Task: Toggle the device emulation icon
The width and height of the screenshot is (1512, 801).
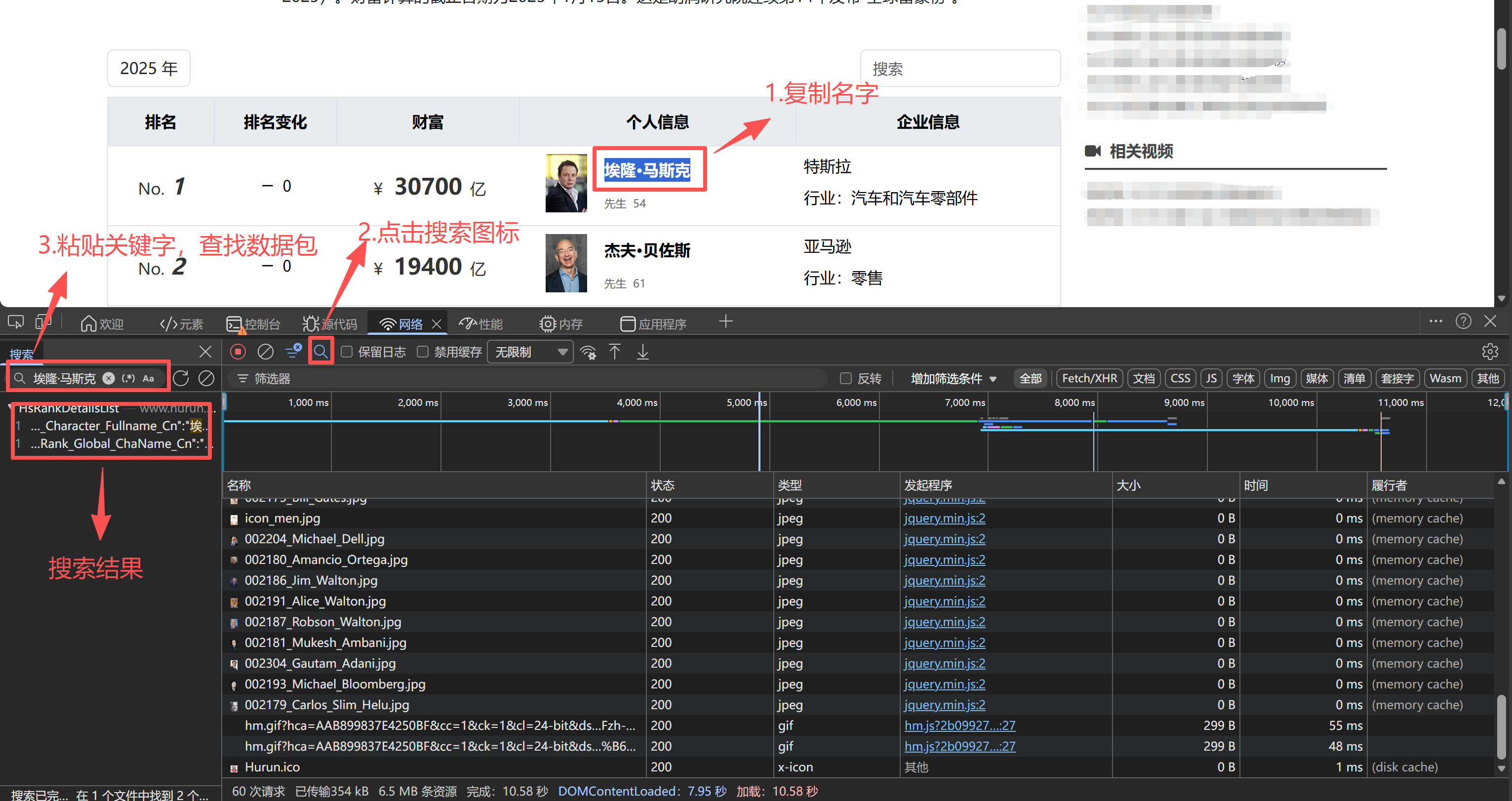Action: [x=42, y=322]
